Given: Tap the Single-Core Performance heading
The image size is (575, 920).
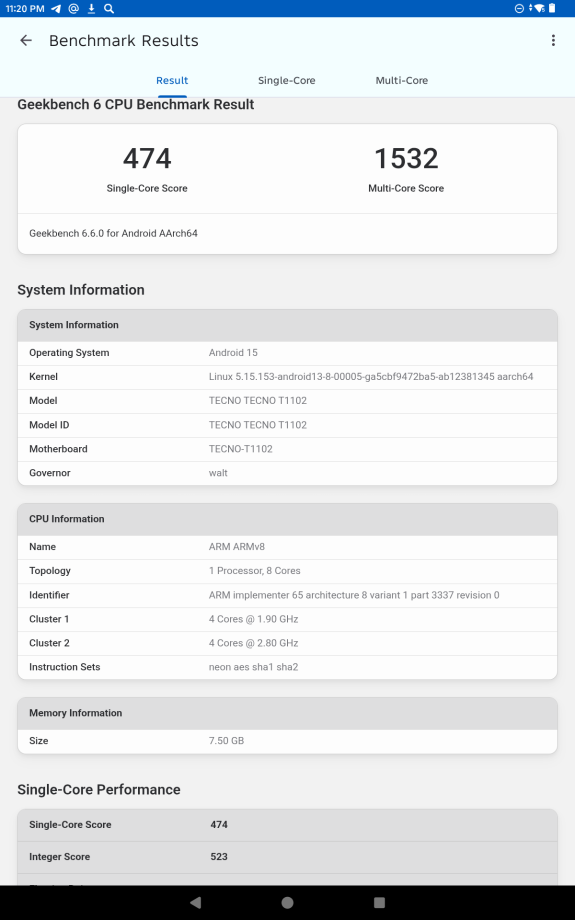Looking at the screenshot, I should pos(99,790).
